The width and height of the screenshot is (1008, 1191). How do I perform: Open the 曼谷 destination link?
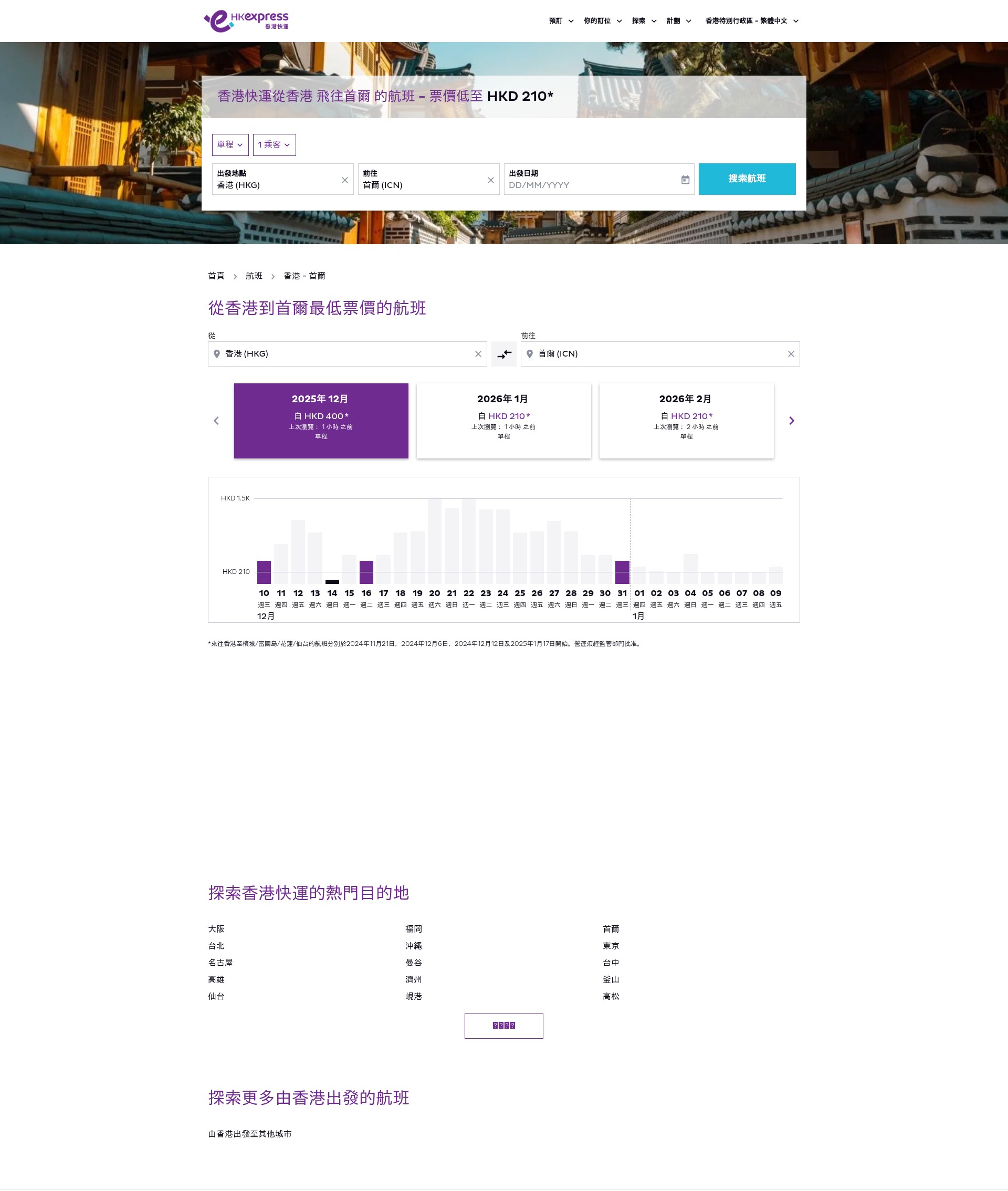pos(414,963)
